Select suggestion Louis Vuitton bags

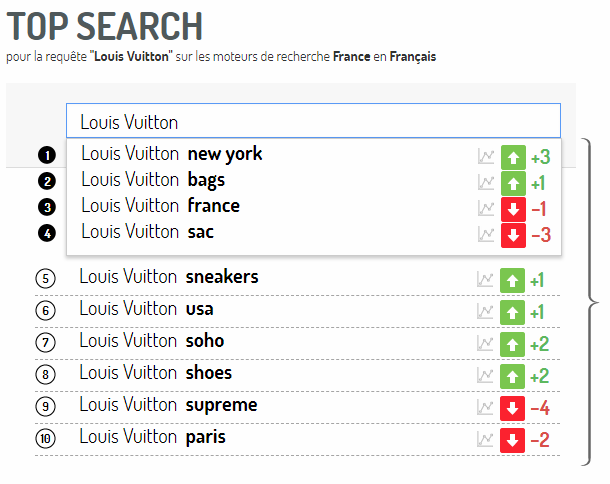click(153, 180)
